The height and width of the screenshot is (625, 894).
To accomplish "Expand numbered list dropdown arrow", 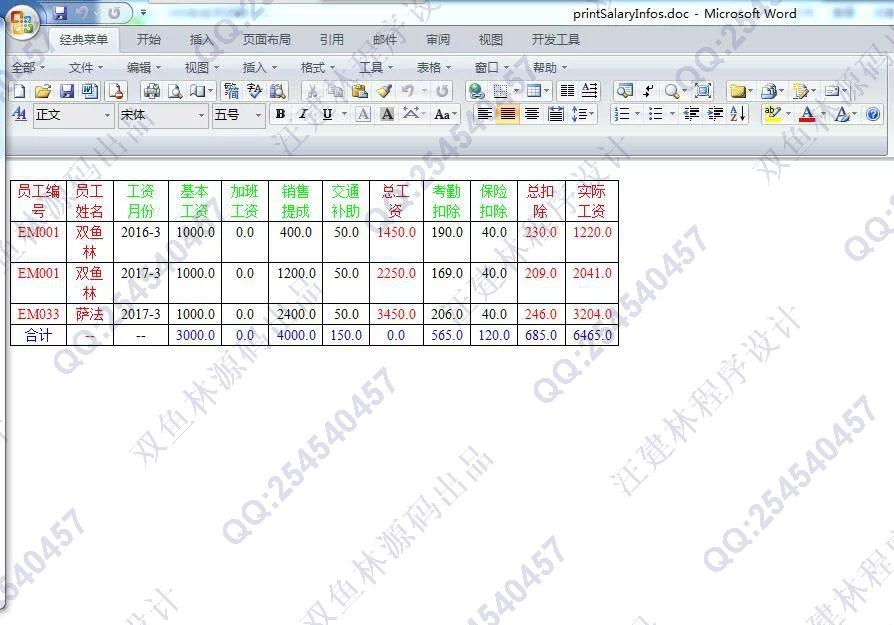I will 637,114.
